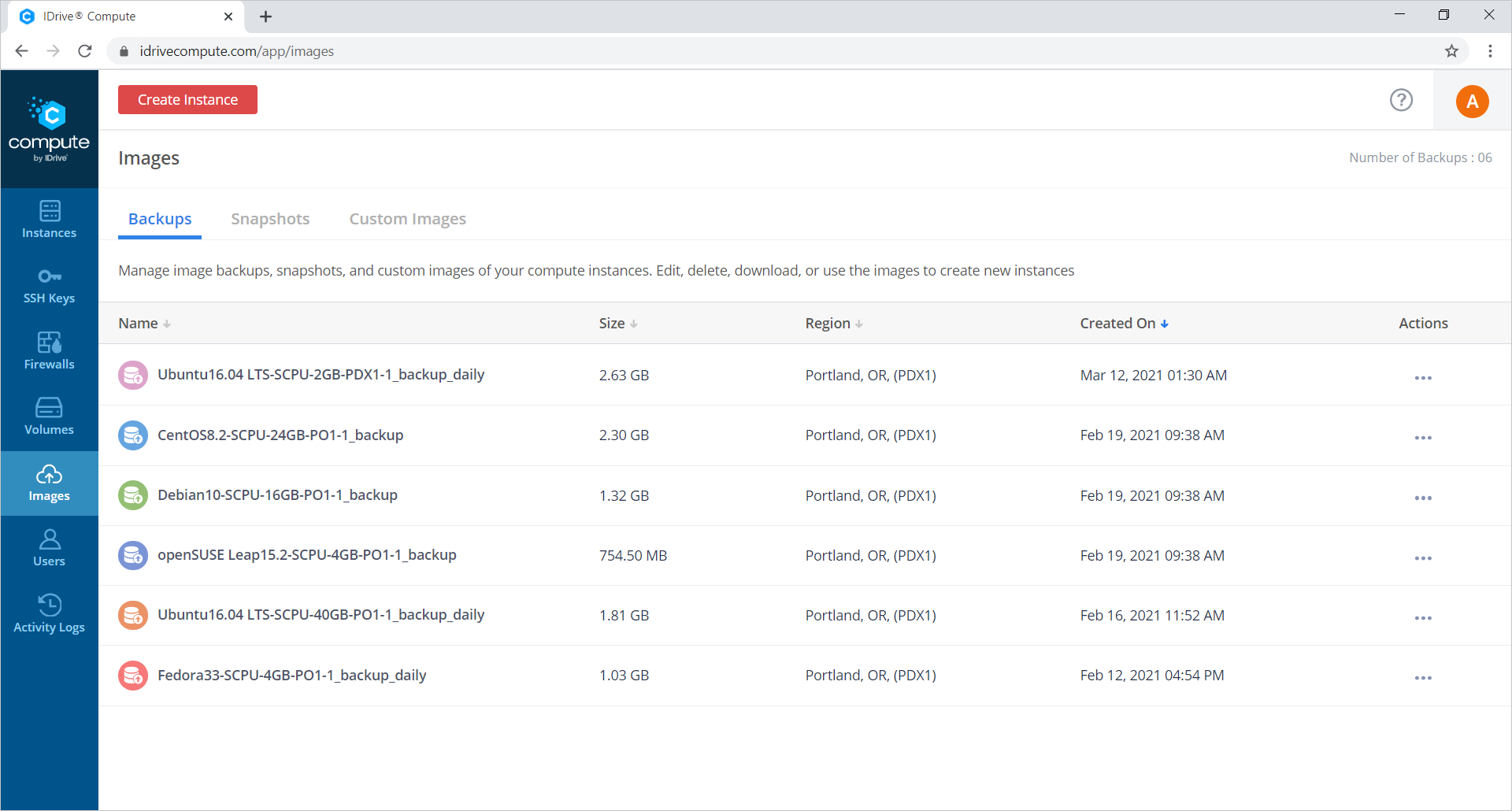Open actions menu for Fedora33 backup
Screen dimensions: 1512x811
[x=1422, y=678]
